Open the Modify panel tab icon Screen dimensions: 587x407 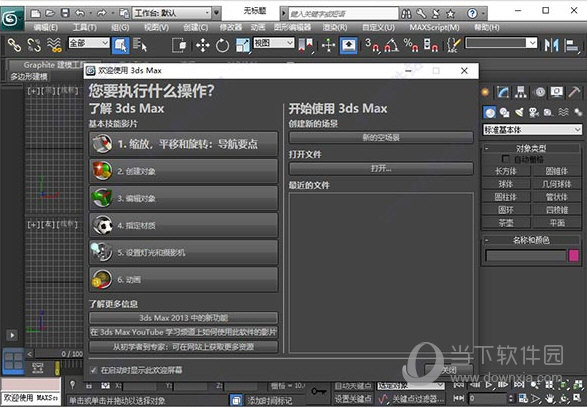click(x=503, y=92)
